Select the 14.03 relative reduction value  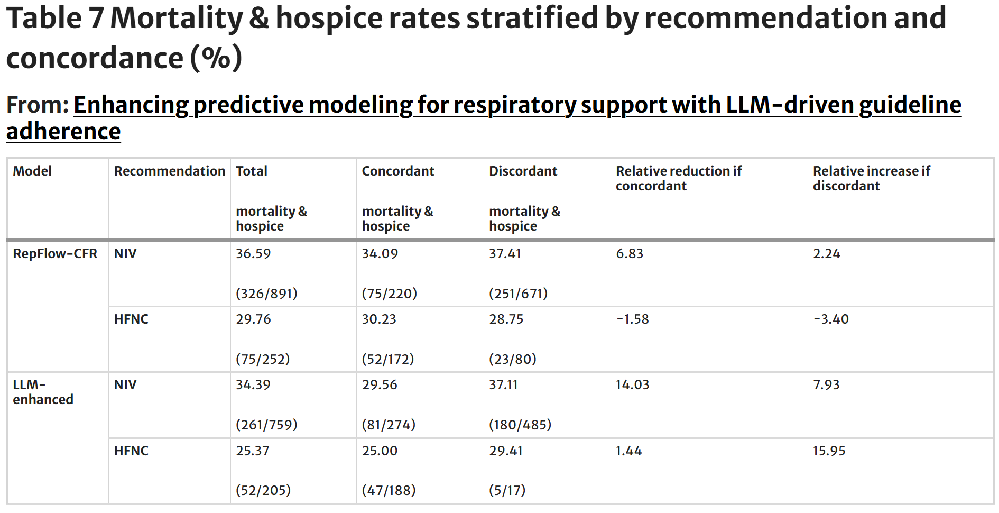pos(633,384)
